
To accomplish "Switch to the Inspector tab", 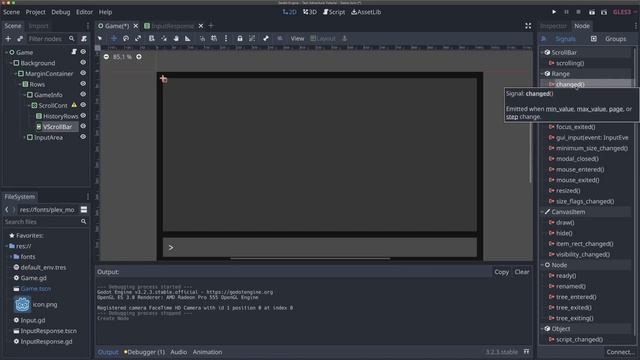I will pos(553,26).
